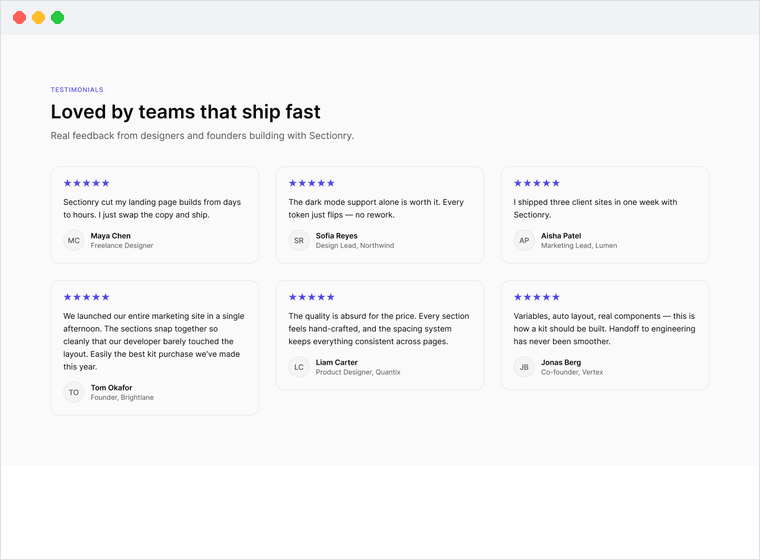Click the star rating in Maya Chen's card

coord(86,183)
